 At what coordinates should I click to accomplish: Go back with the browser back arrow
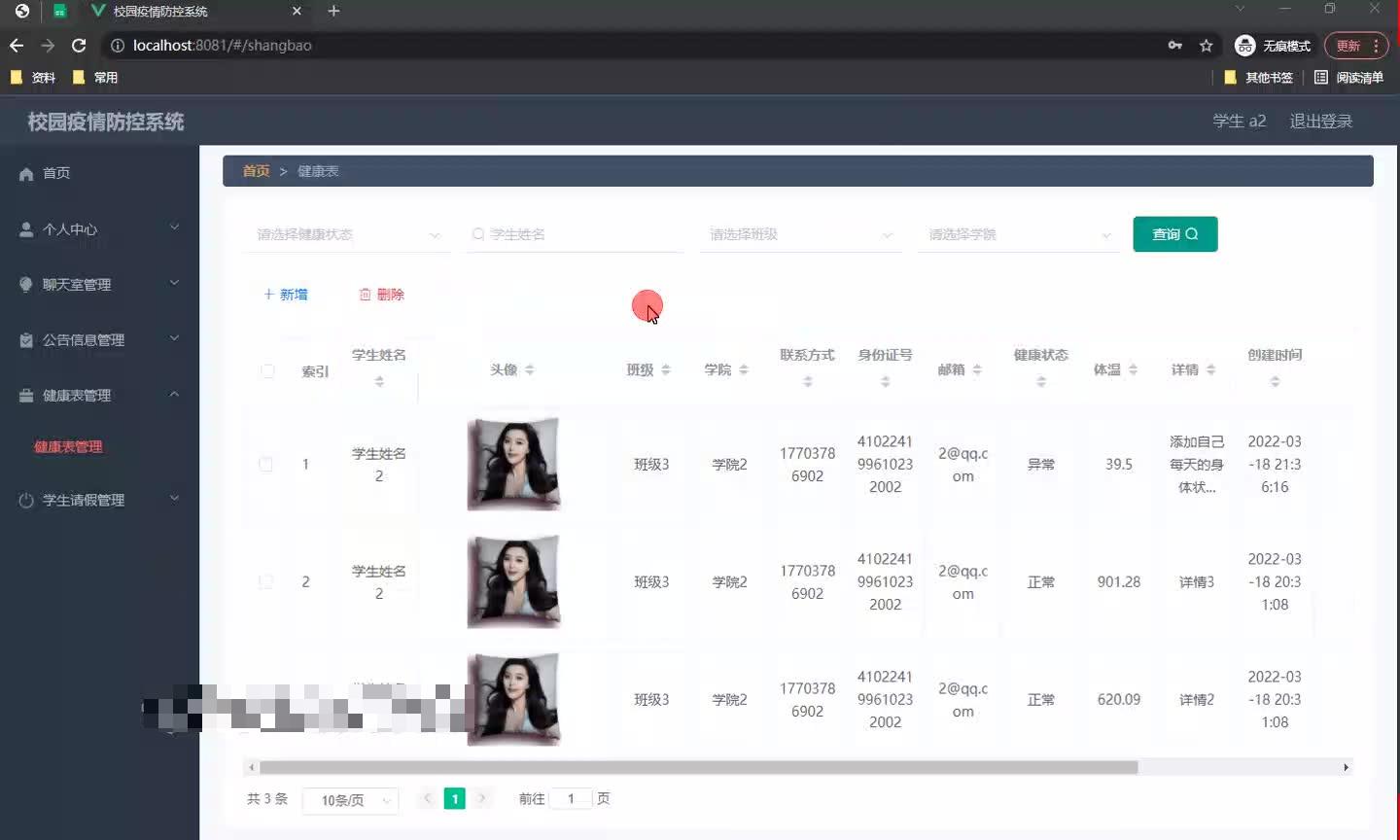point(17,46)
